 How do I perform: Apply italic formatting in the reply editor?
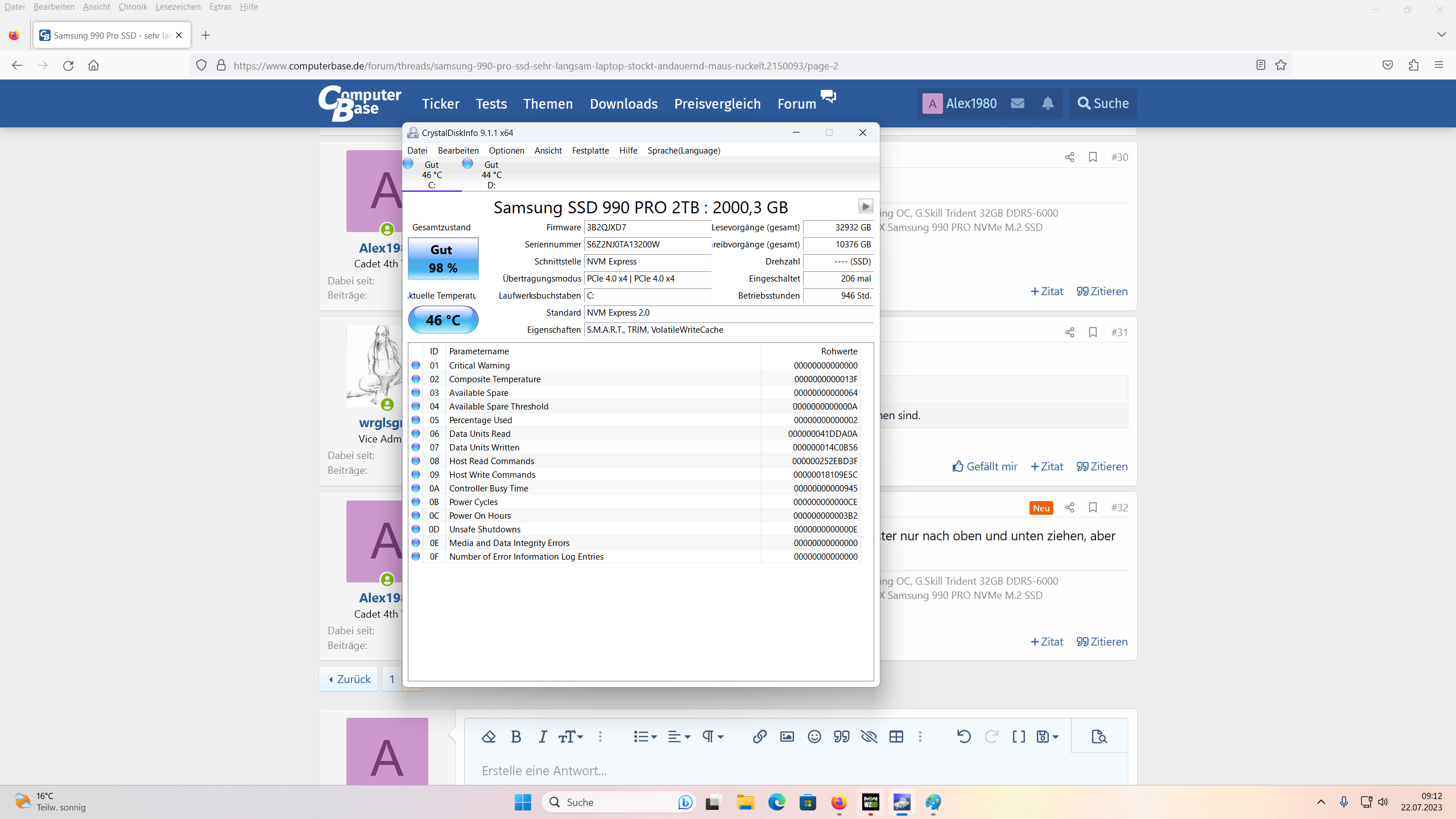pyautogui.click(x=543, y=737)
